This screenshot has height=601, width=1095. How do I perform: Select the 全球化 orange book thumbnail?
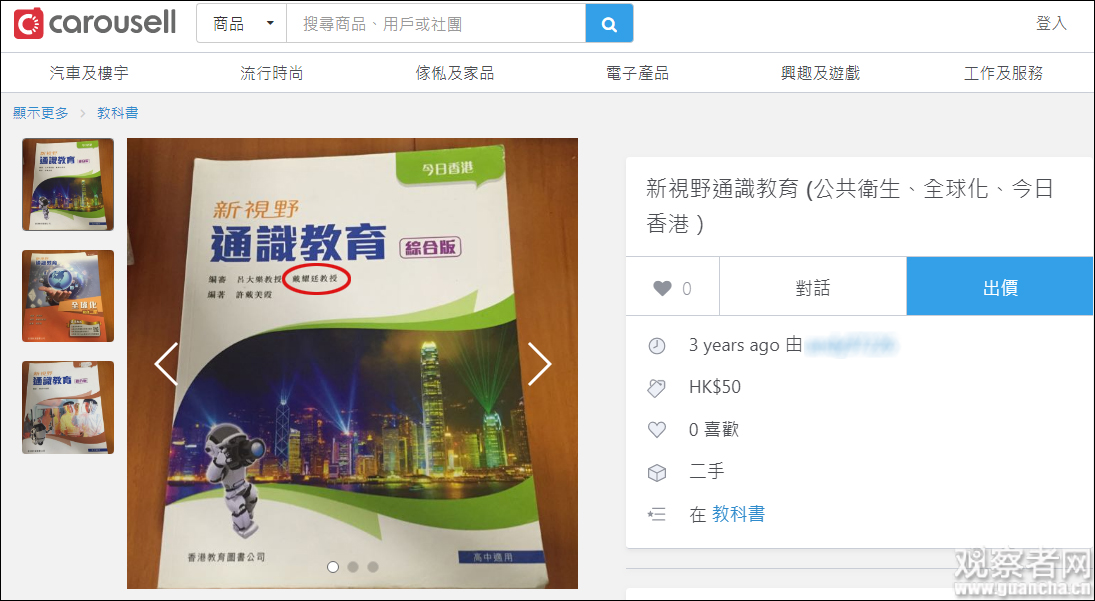tap(68, 296)
